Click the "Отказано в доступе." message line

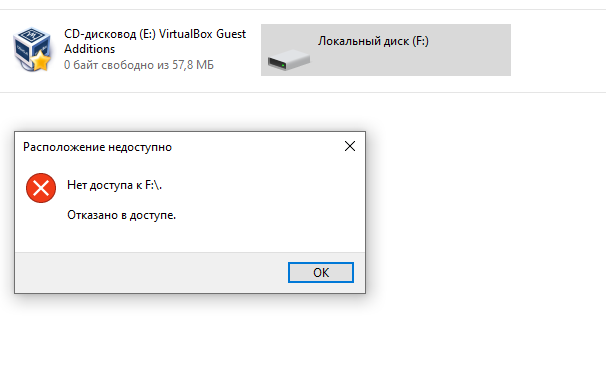click(121, 215)
